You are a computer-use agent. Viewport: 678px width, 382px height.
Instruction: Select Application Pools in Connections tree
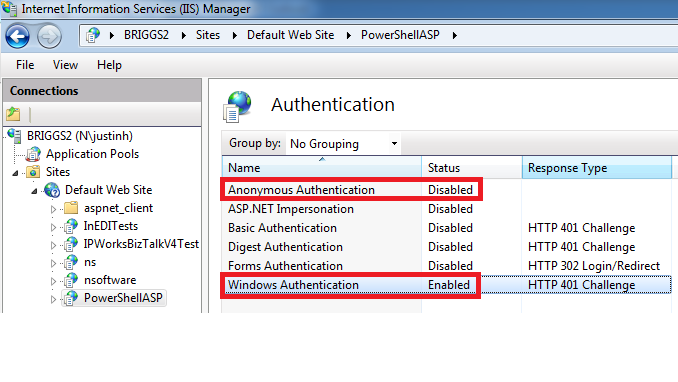[x=93, y=154]
